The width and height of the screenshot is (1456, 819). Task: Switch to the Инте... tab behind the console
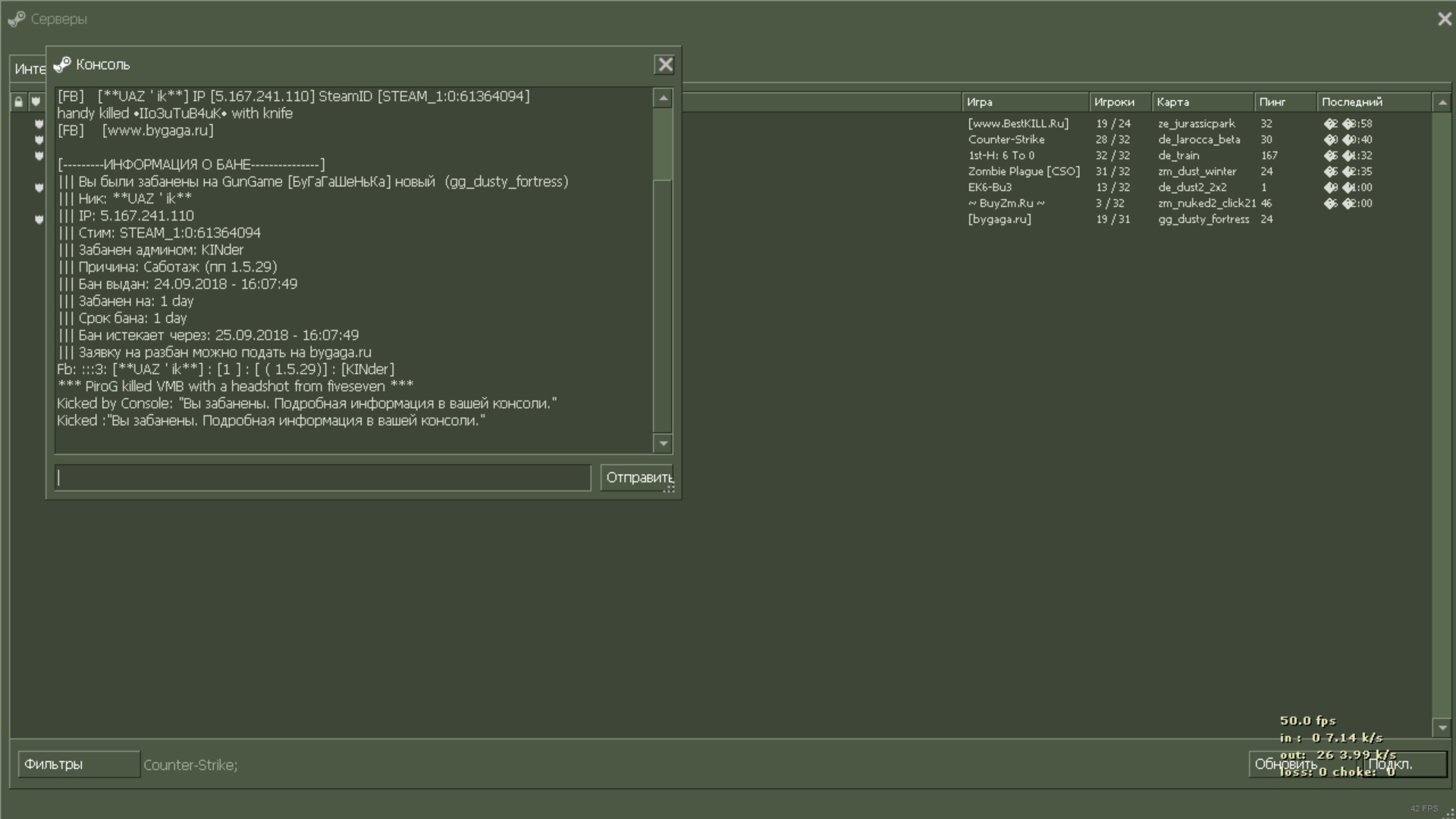point(29,69)
